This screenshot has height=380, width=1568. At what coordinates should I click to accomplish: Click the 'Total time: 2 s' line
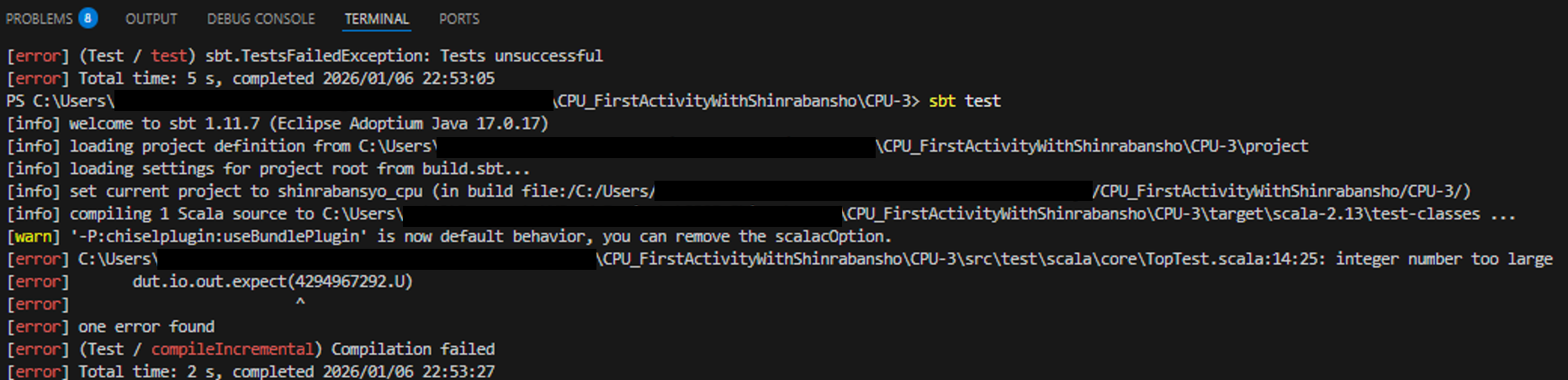[286, 372]
